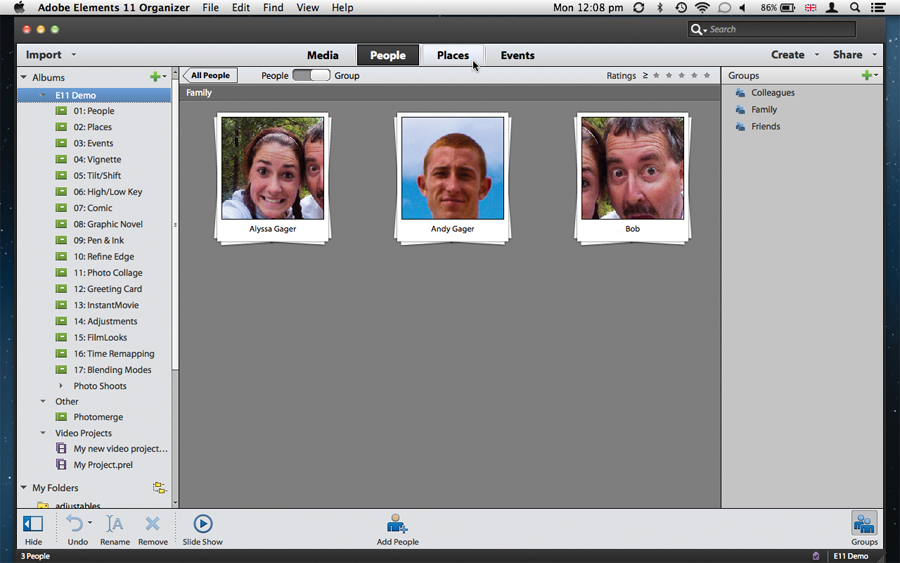Click the My Folders tree view icon

(x=159, y=488)
